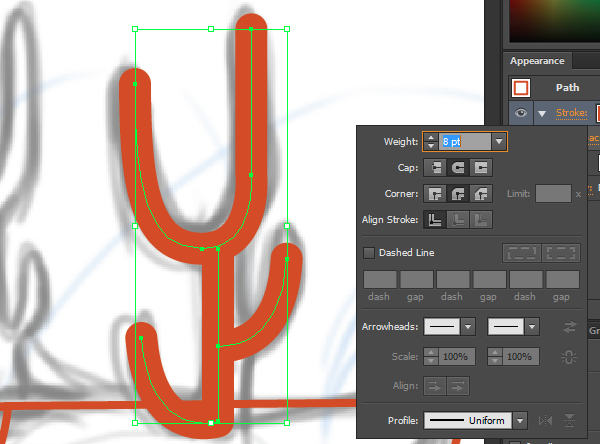
Task: Select the Round Cap stroke option
Action: coord(458,168)
